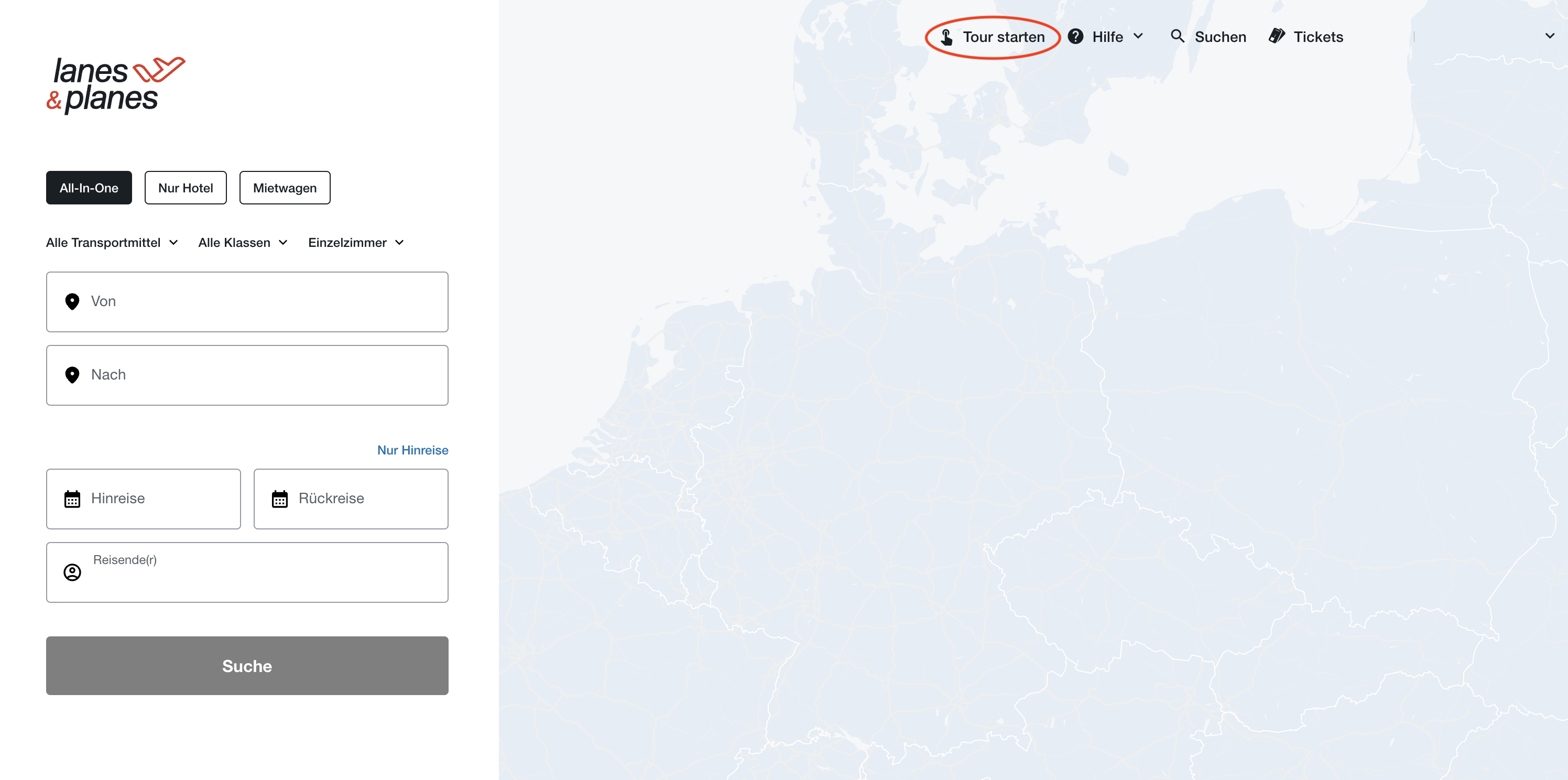This screenshot has height=780, width=1568.
Task: Open the Rückreise date field
Action: pos(351,499)
